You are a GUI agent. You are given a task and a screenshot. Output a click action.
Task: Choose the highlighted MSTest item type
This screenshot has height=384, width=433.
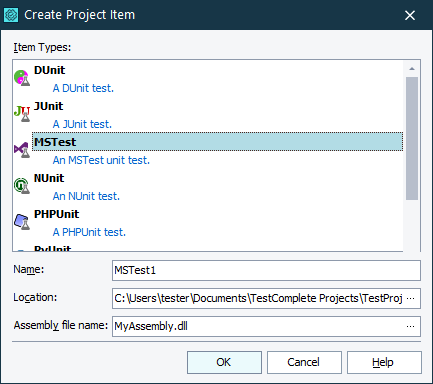coord(217,142)
